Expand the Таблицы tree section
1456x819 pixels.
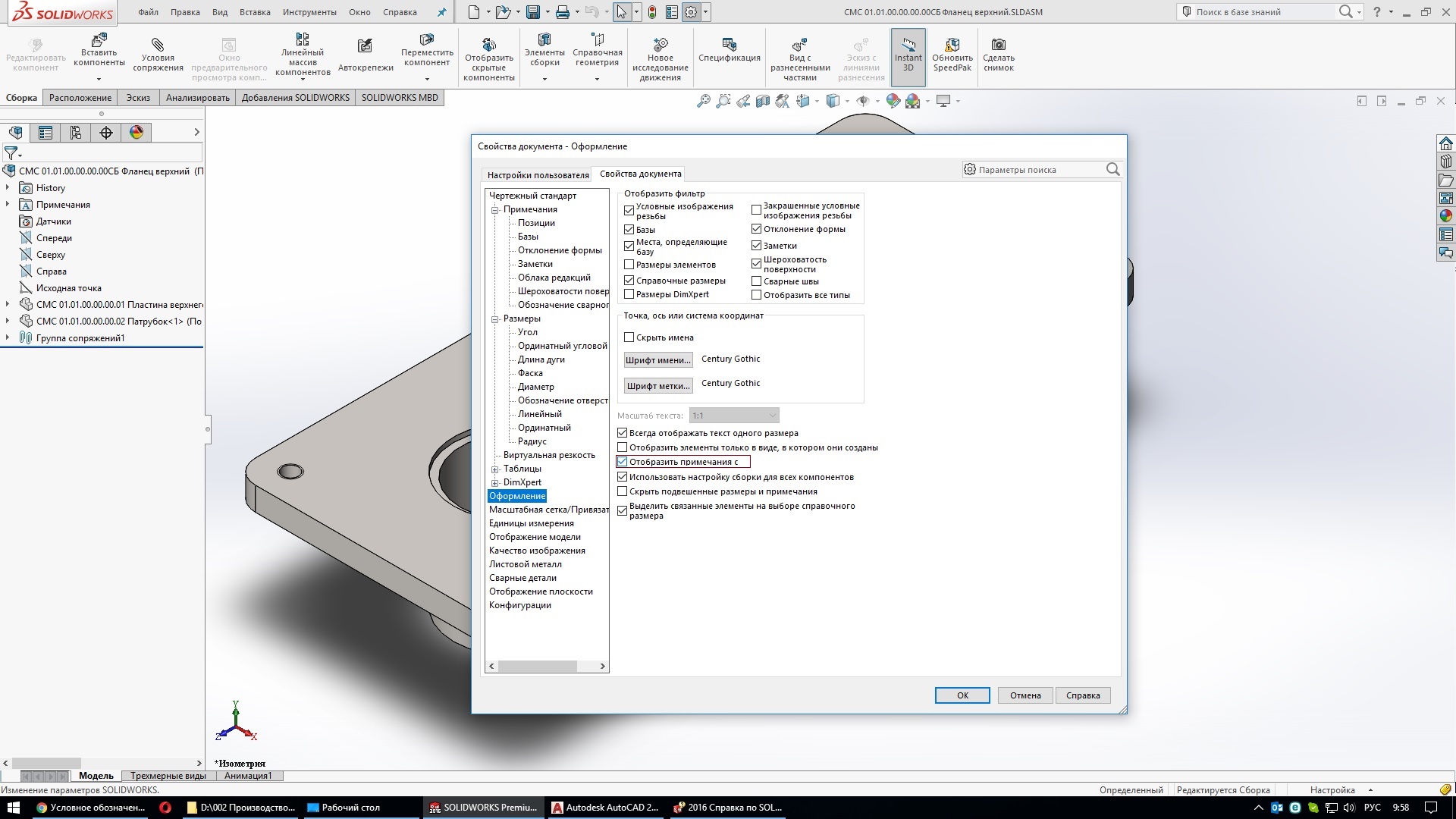coord(498,468)
